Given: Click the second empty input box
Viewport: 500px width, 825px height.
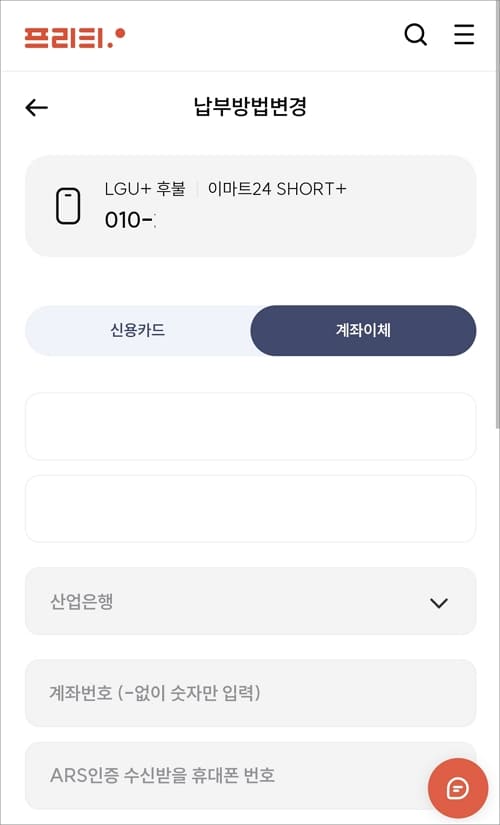Looking at the screenshot, I should tap(251, 508).
